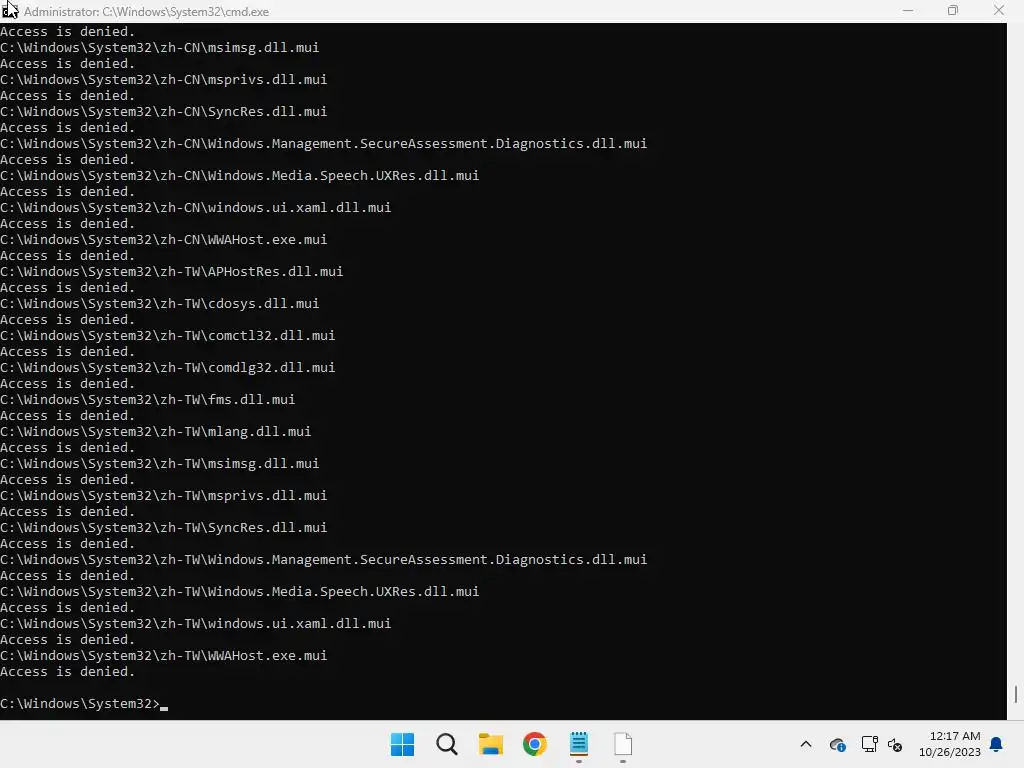Screen dimensions: 1024x768
Task: Switch to the Notepad taskbar app
Action: tap(579, 744)
